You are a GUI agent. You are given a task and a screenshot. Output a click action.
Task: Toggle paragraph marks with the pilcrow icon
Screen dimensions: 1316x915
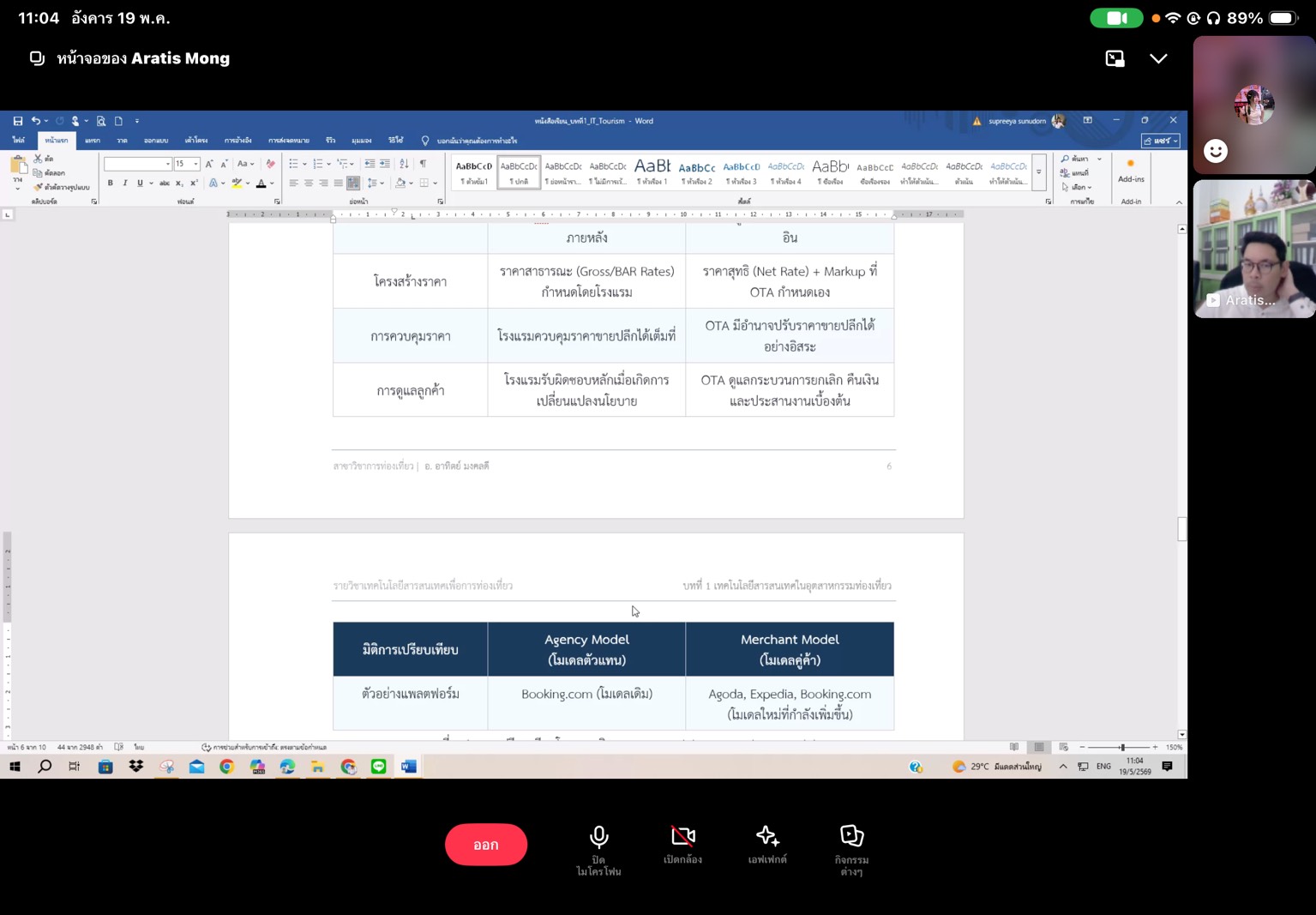pos(423,164)
